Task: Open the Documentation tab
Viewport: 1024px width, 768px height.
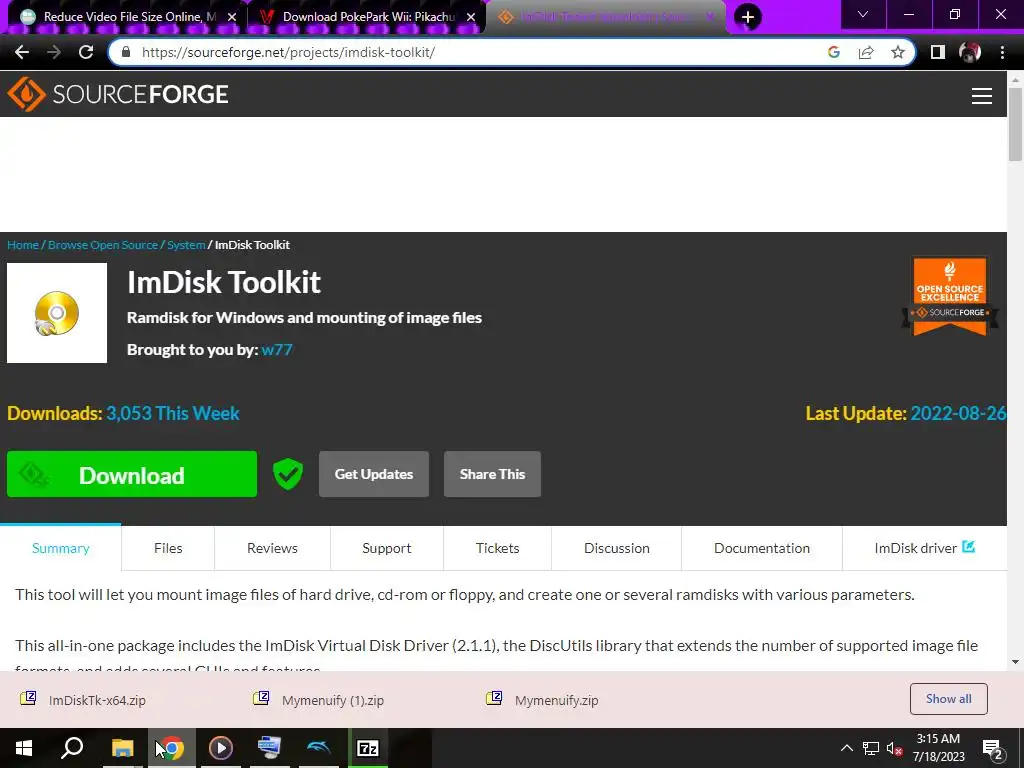Action: coord(761,548)
